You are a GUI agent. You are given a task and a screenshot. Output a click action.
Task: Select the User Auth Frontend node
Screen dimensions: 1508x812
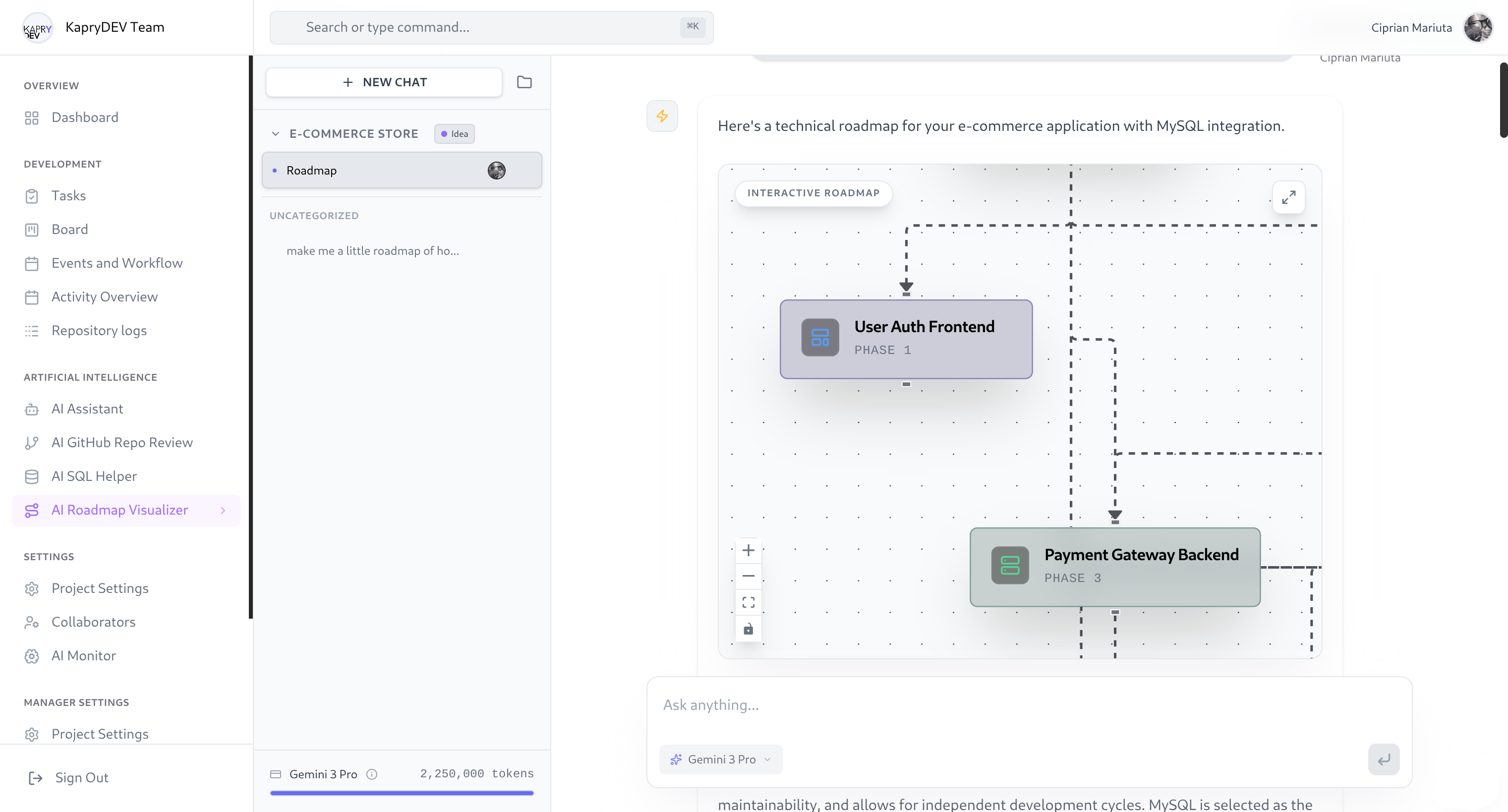(x=906, y=339)
